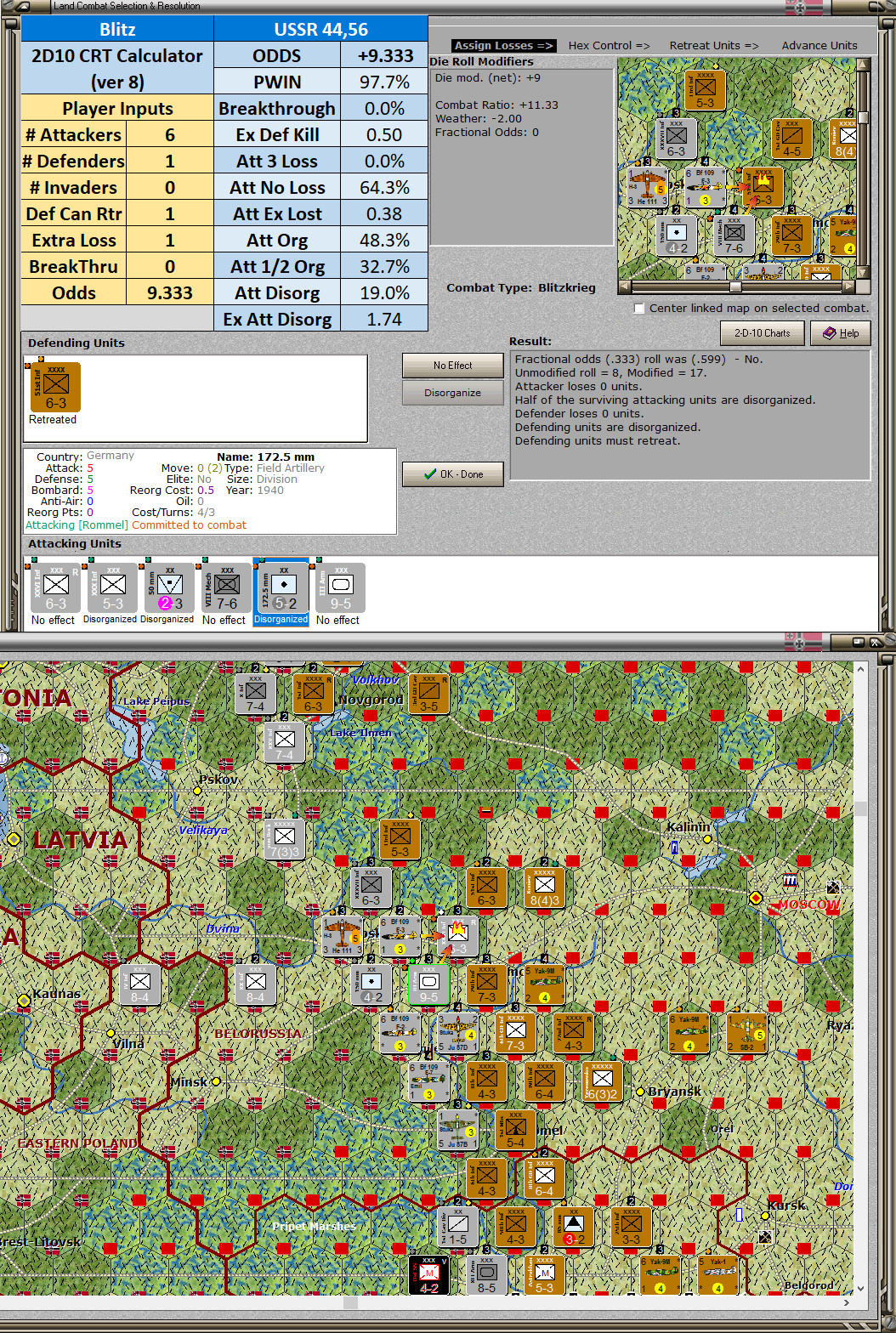
Task: Open the Help button
Action: [x=840, y=333]
